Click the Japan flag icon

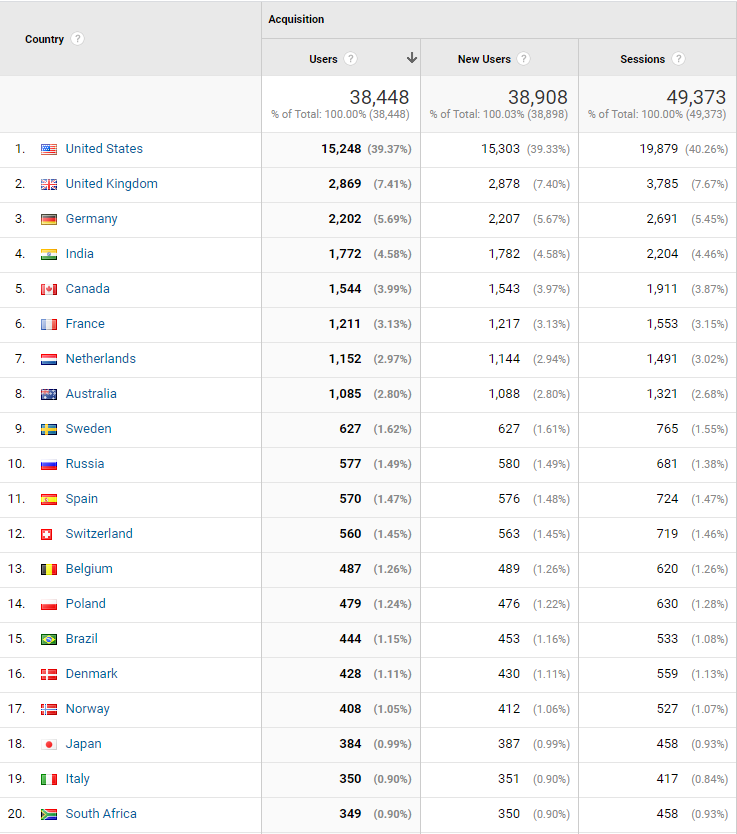[x=49, y=744]
